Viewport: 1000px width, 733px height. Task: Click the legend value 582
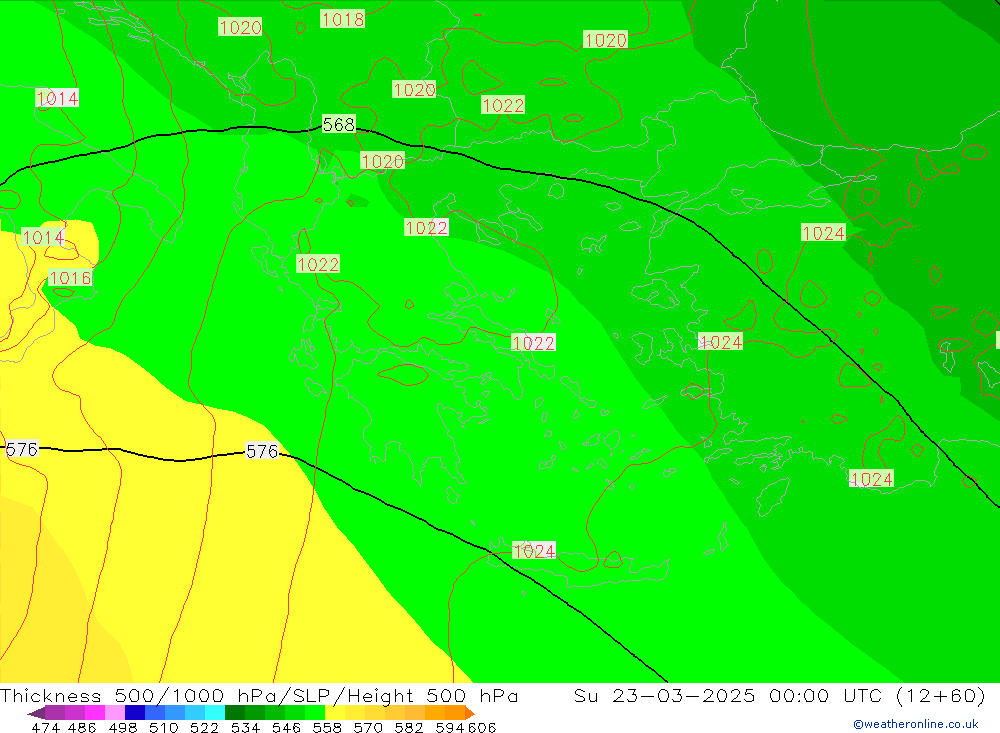(x=408, y=727)
